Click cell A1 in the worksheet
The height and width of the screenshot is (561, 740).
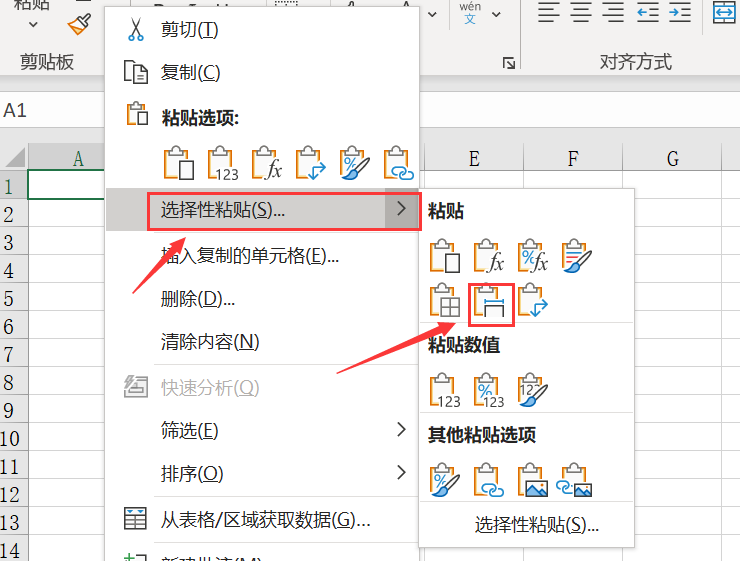click(66, 184)
